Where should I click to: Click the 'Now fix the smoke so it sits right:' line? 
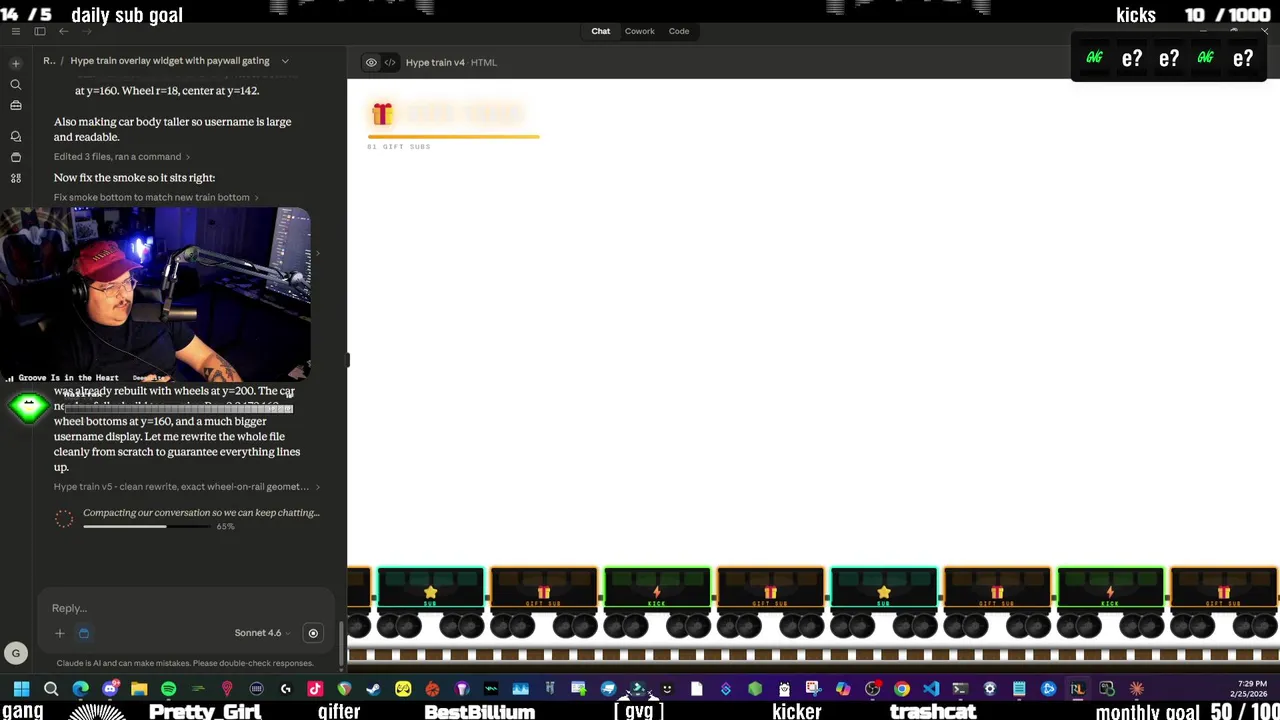coord(134,178)
